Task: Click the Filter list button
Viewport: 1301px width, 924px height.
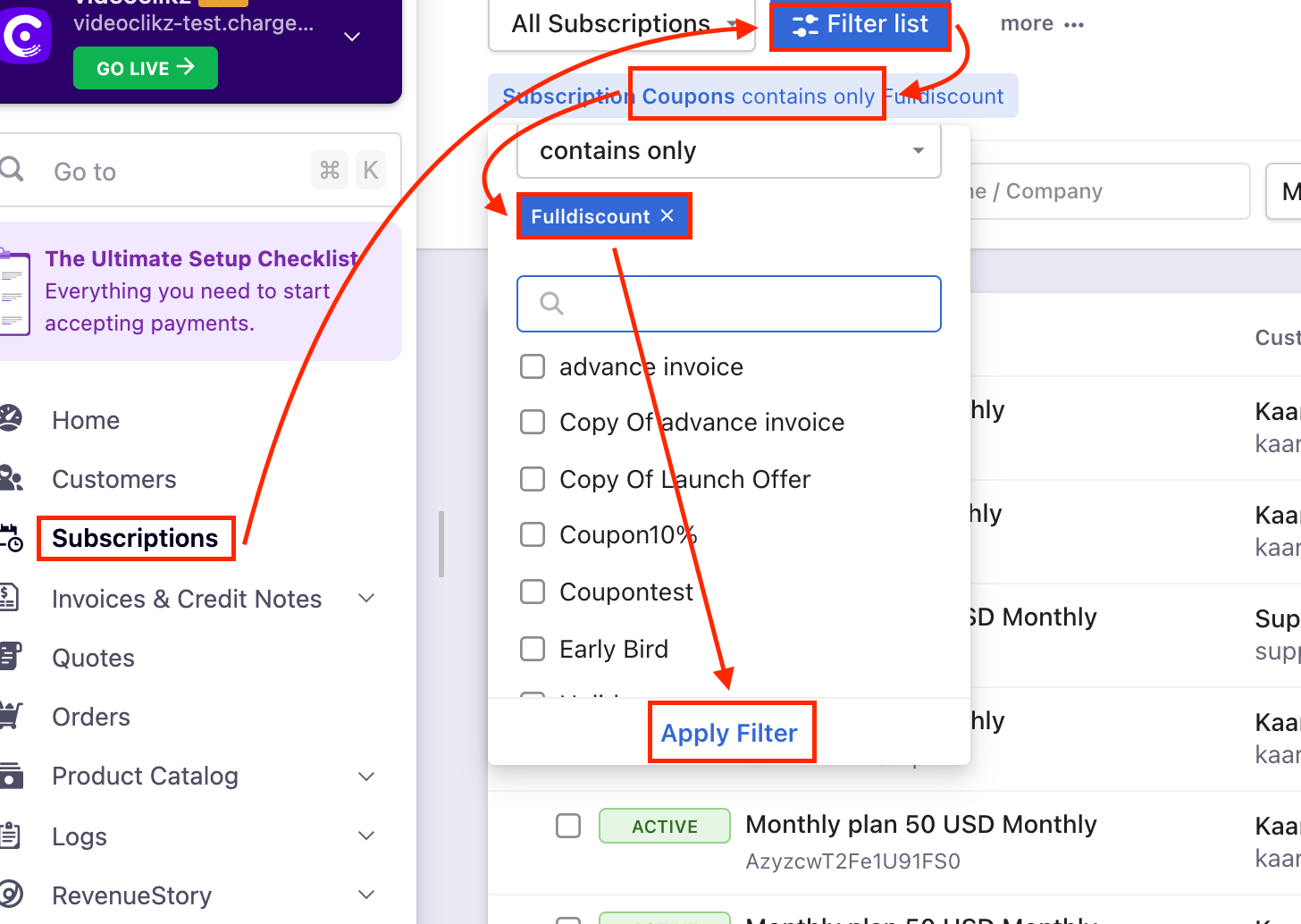Action: point(860,25)
